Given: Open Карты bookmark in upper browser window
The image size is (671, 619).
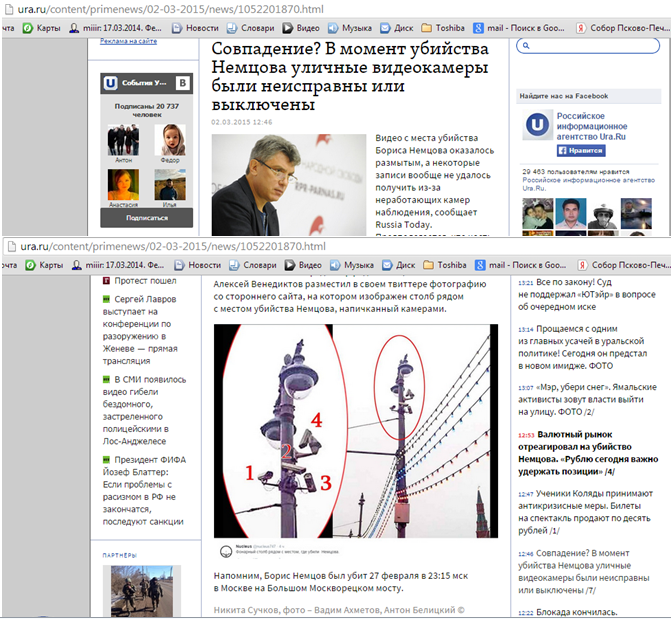Looking at the screenshot, I should pyautogui.click(x=42, y=28).
